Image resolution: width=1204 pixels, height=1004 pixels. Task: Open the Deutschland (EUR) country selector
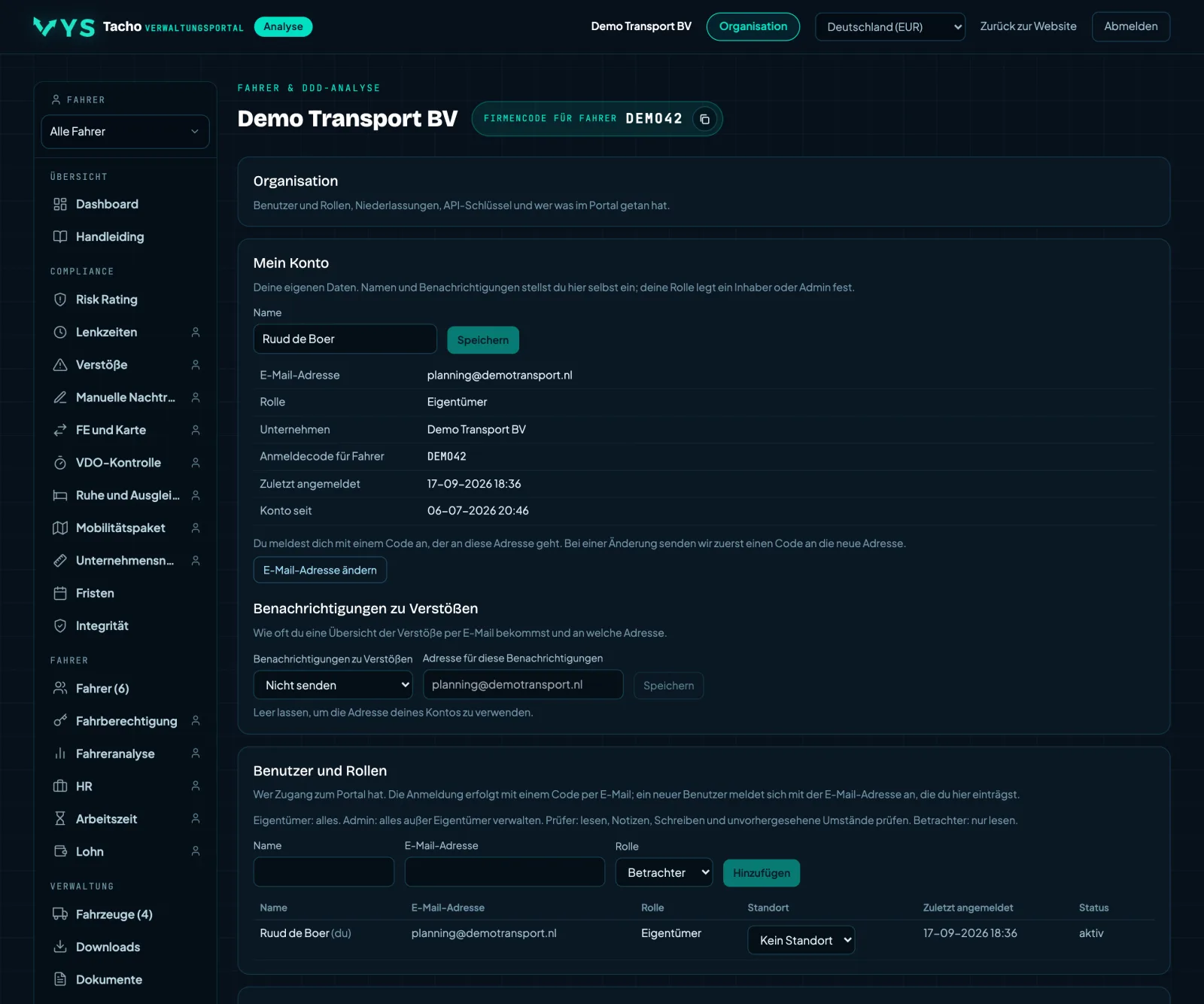(x=890, y=27)
